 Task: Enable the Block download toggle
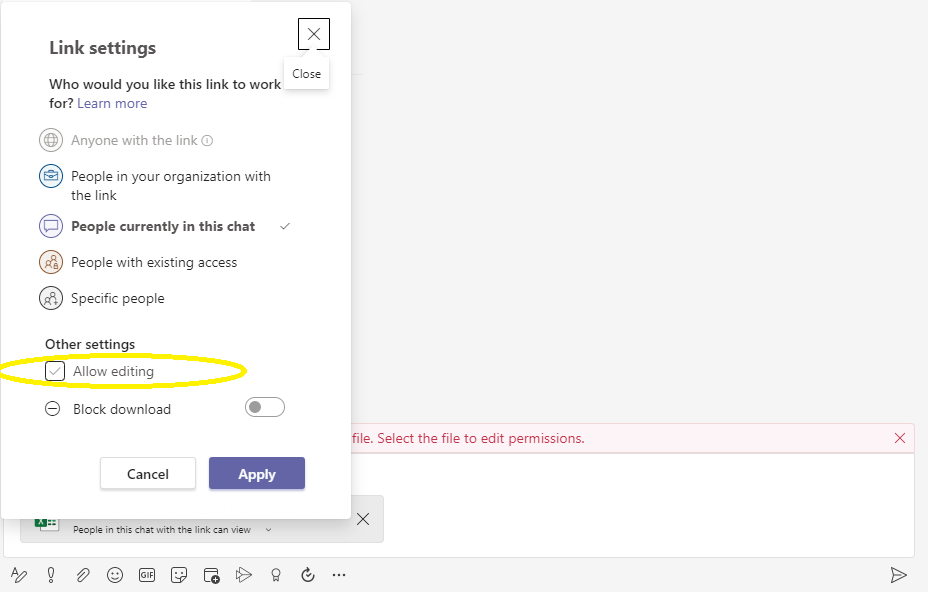pos(264,407)
